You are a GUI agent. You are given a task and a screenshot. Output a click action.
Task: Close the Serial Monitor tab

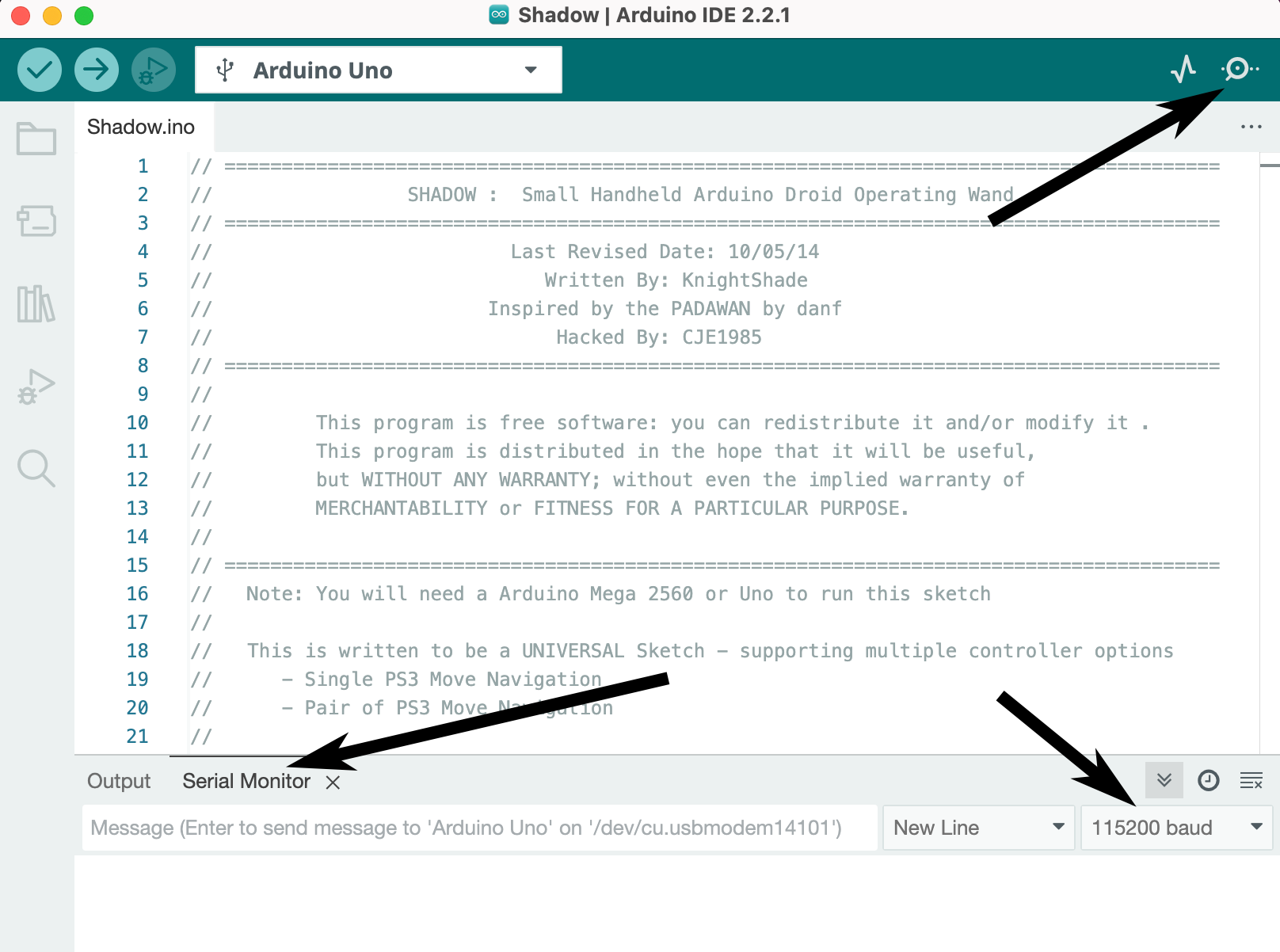[x=333, y=782]
